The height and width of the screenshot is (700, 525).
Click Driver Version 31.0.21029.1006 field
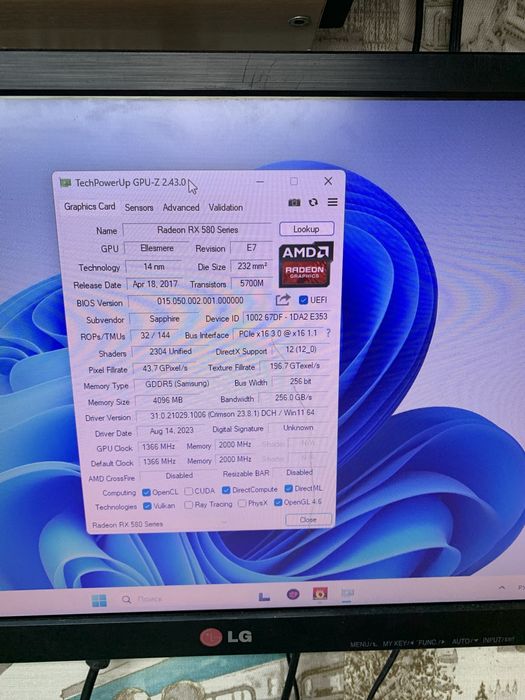[x=232, y=414]
